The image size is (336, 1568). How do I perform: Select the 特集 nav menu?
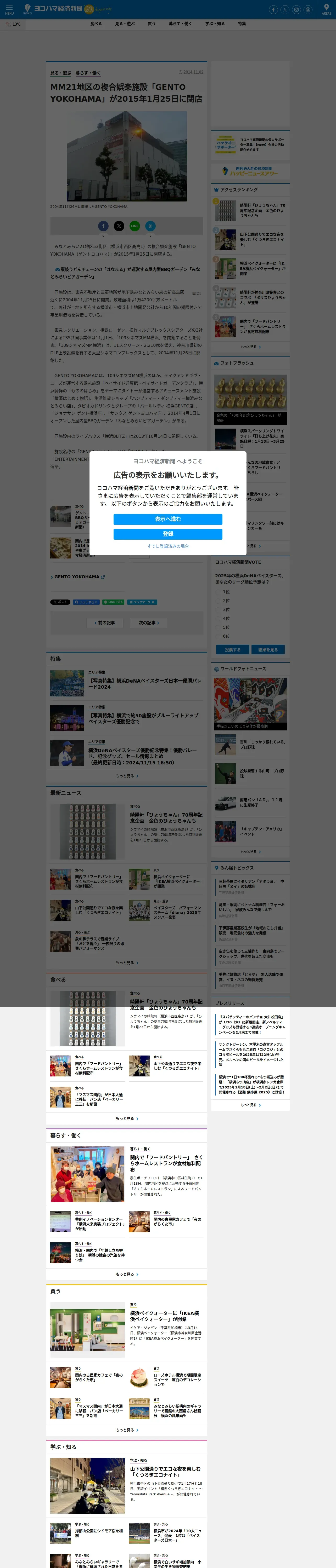click(242, 24)
